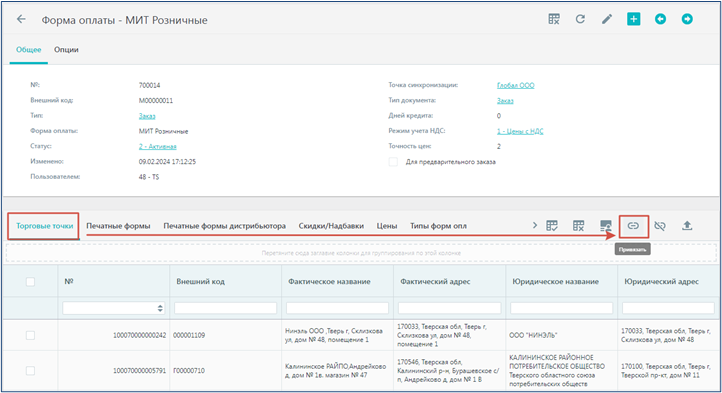The height and width of the screenshot is (393, 722).
Task: Sort by Юридическое название column header
Action: pyautogui.click(x=556, y=282)
